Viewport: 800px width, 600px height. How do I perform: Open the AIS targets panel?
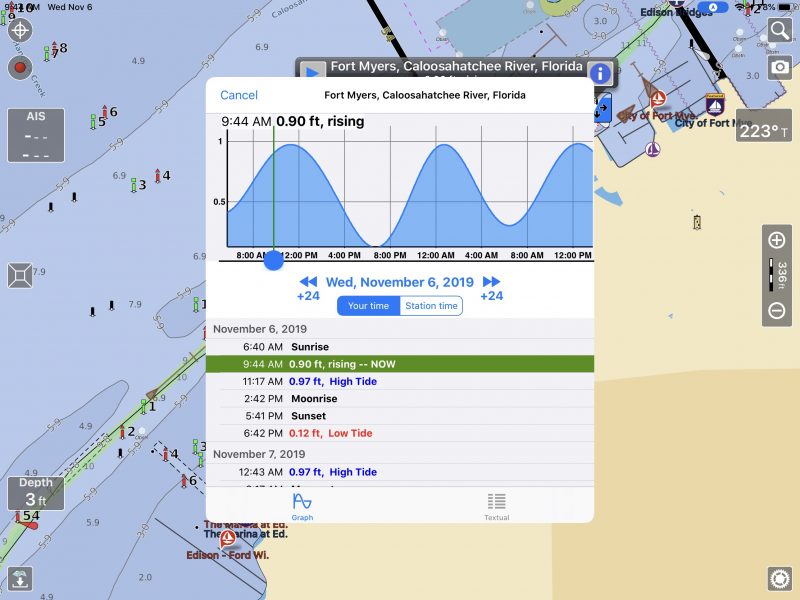pos(35,135)
